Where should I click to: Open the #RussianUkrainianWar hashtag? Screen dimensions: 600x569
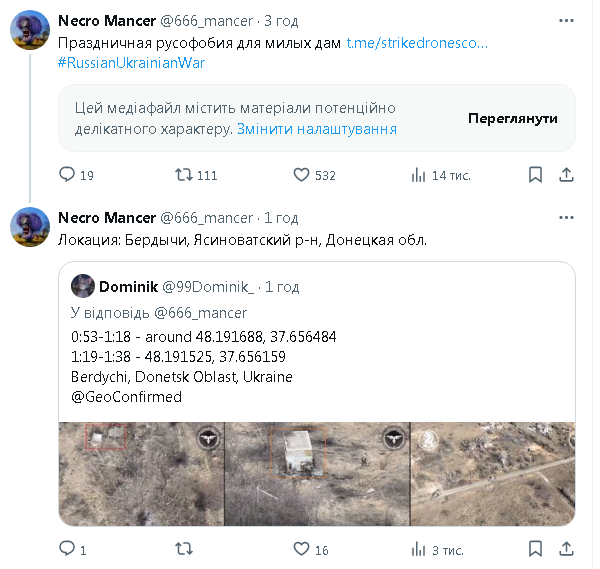(x=131, y=62)
